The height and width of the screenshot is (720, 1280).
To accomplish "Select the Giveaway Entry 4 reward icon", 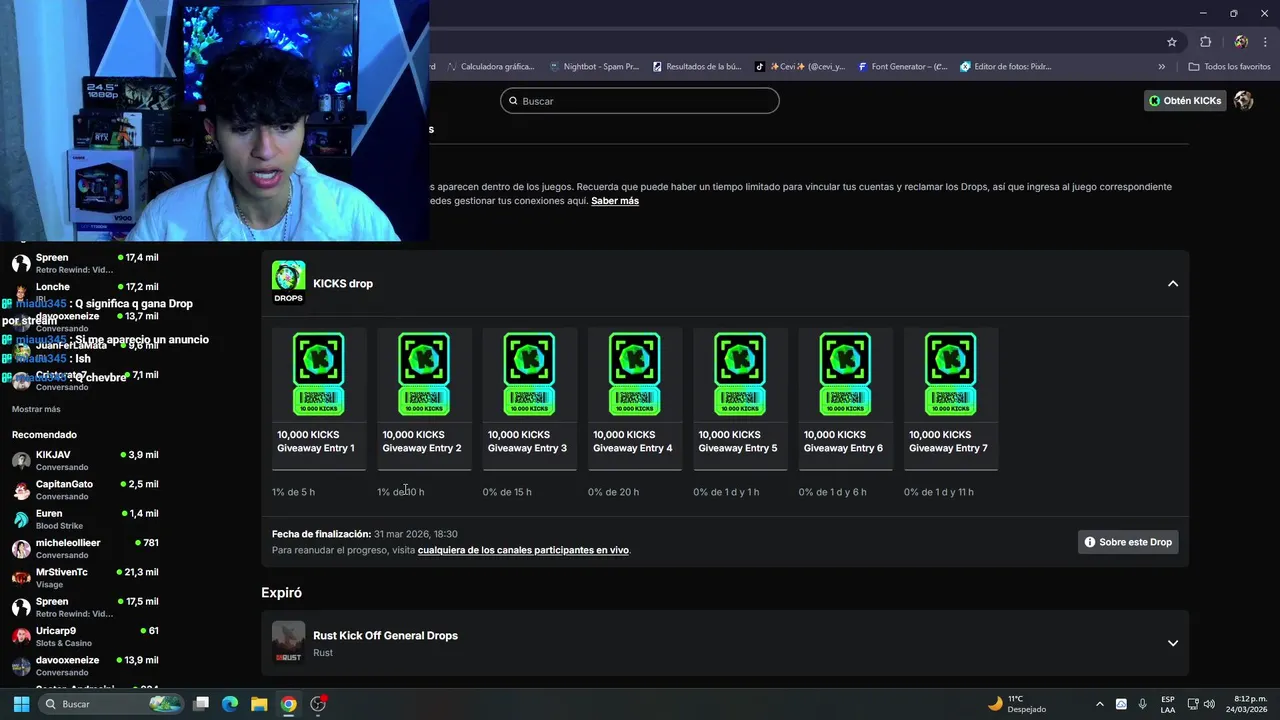I will coord(634,374).
